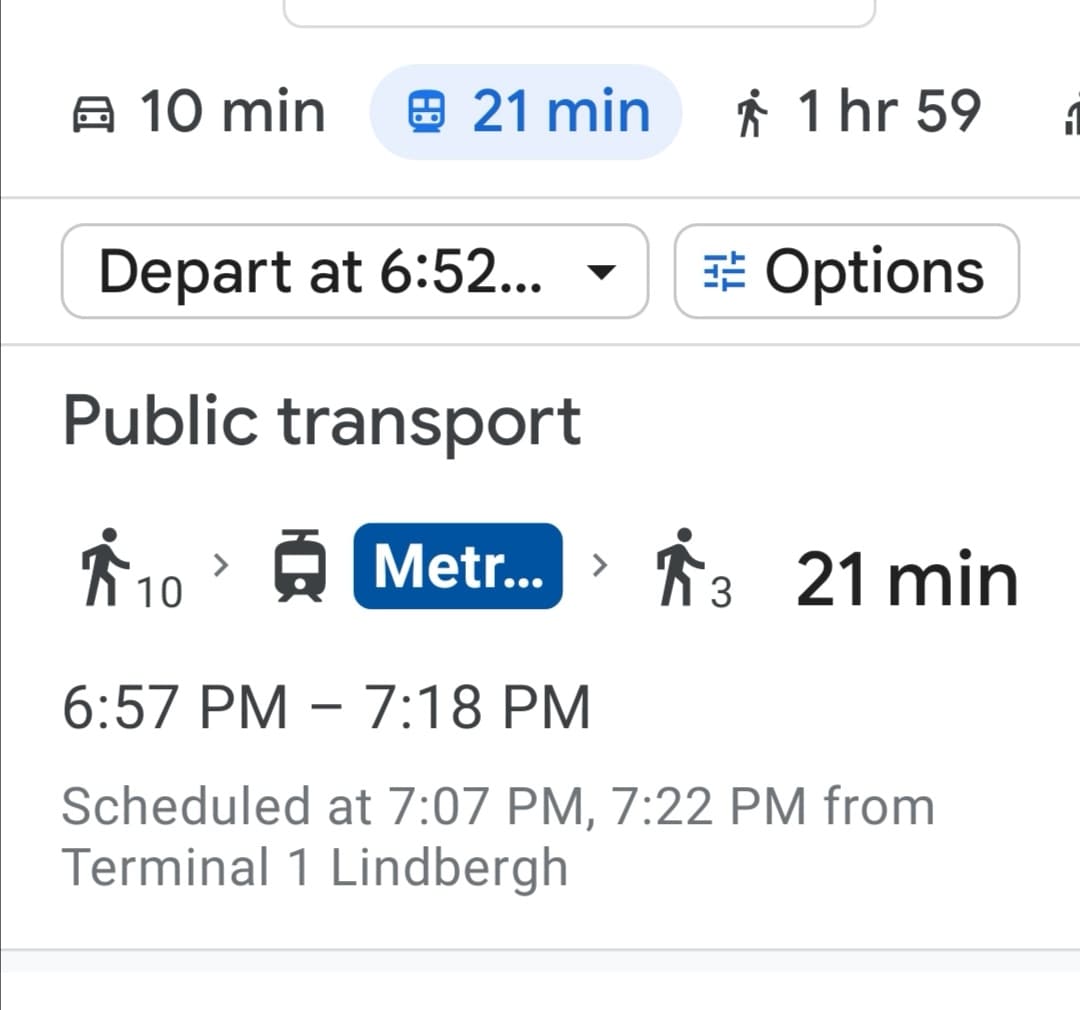This screenshot has height=1010, width=1080.
Task: Open the Options button
Action: [847, 271]
